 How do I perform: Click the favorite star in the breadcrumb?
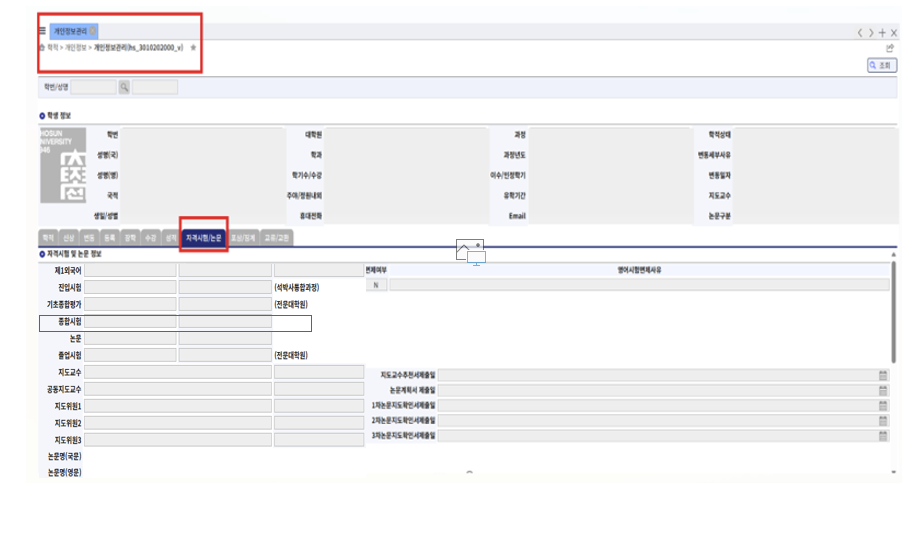[193, 47]
